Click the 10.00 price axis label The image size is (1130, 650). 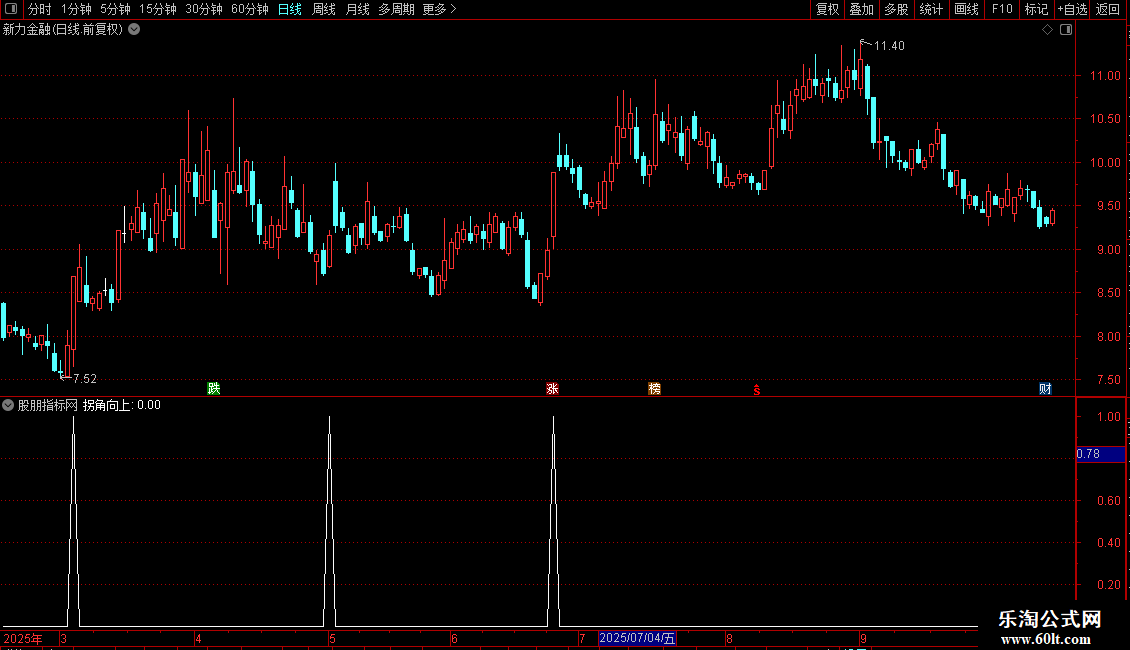[1105, 163]
